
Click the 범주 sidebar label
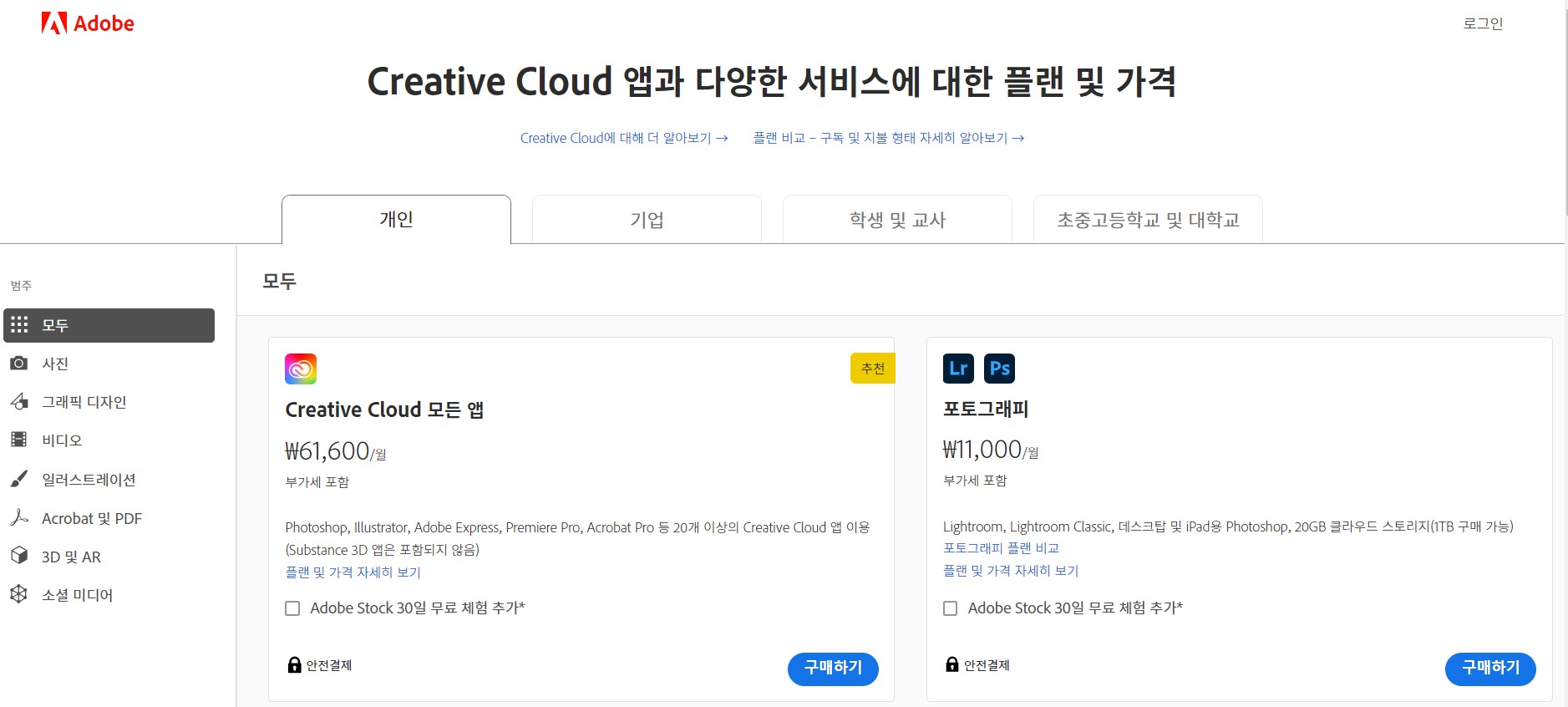coord(21,286)
